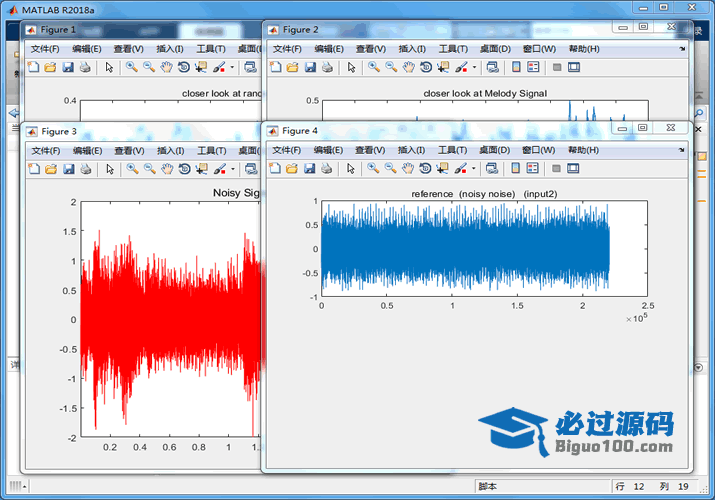Viewport: 715px width, 500px height.
Task: Click the Zoom Out tool in Figure 2
Action: (x=391, y=68)
